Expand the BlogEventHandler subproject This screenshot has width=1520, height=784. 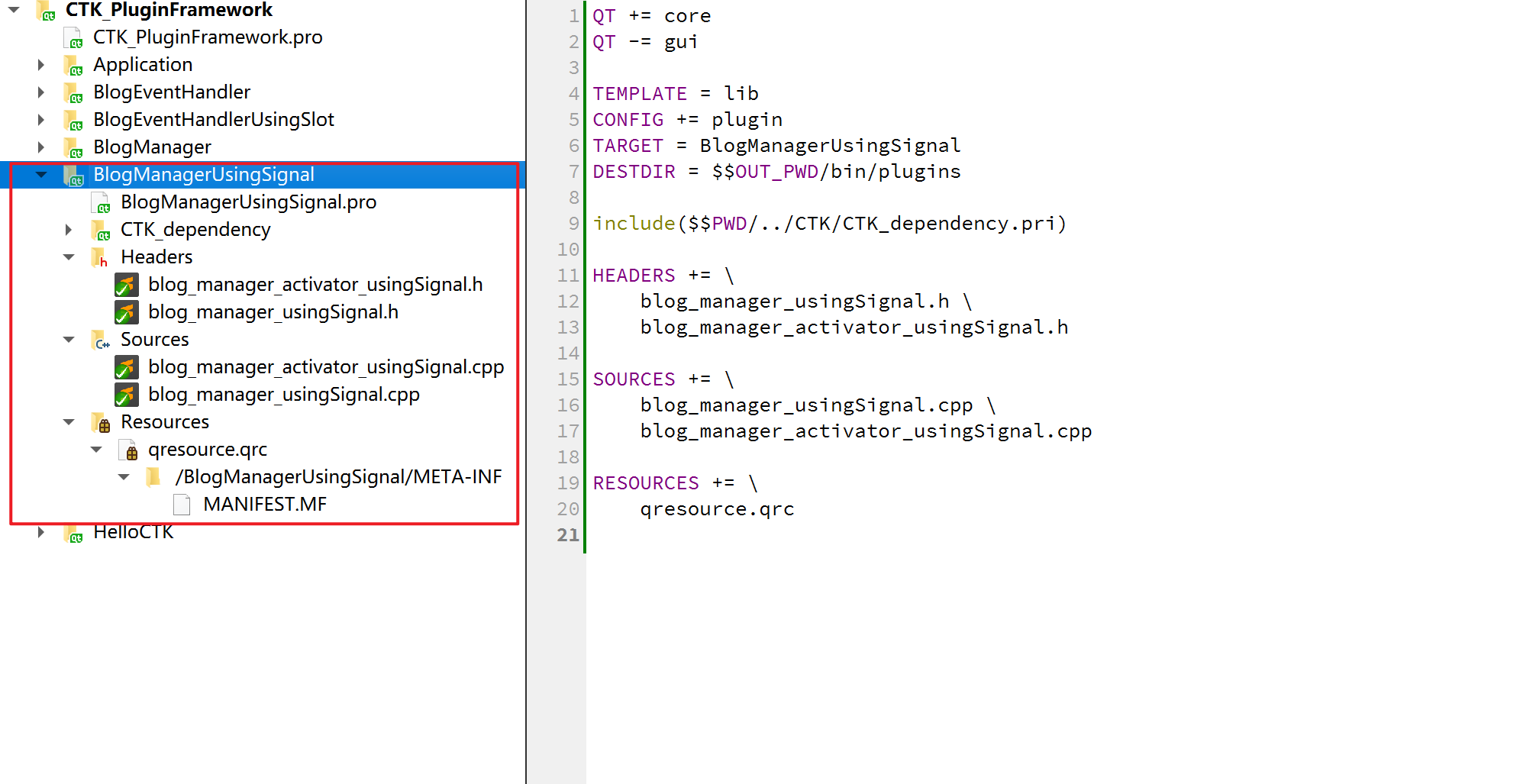point(41,92)
